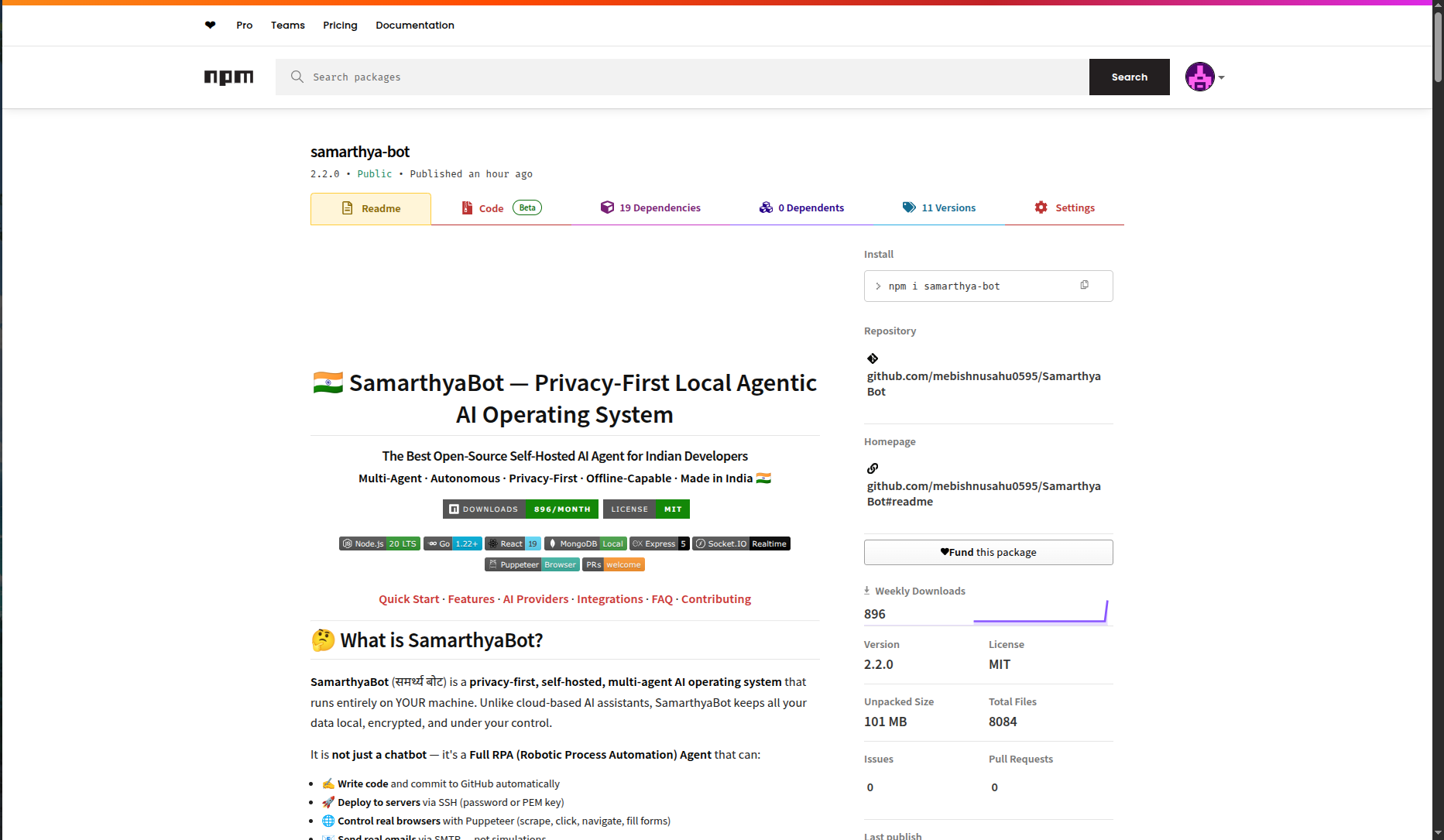This screenshot has width=1444, height=840.
Task: Click the document icon on Readme tab
Action: point(346,208)
